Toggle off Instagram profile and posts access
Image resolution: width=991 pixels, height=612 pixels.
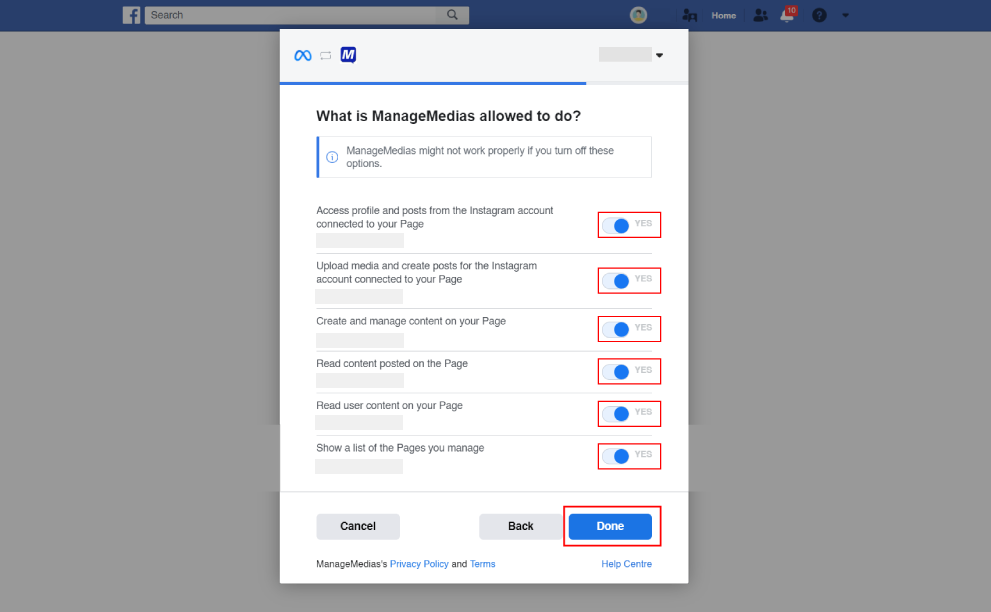click(616, 225)
